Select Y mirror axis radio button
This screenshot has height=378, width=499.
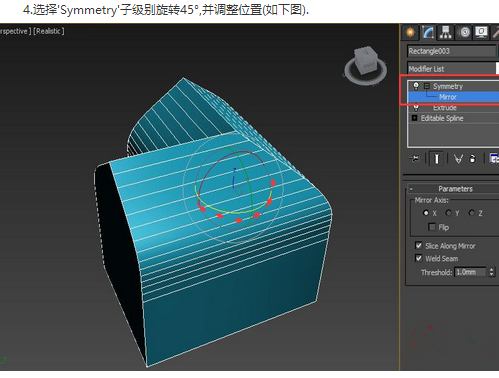coord(448,213)
